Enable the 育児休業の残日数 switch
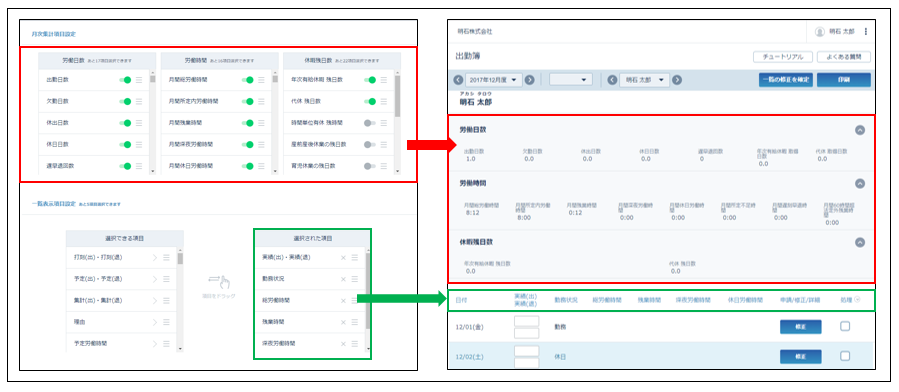This screenshot has height=392, width=899. click(370, 166)
